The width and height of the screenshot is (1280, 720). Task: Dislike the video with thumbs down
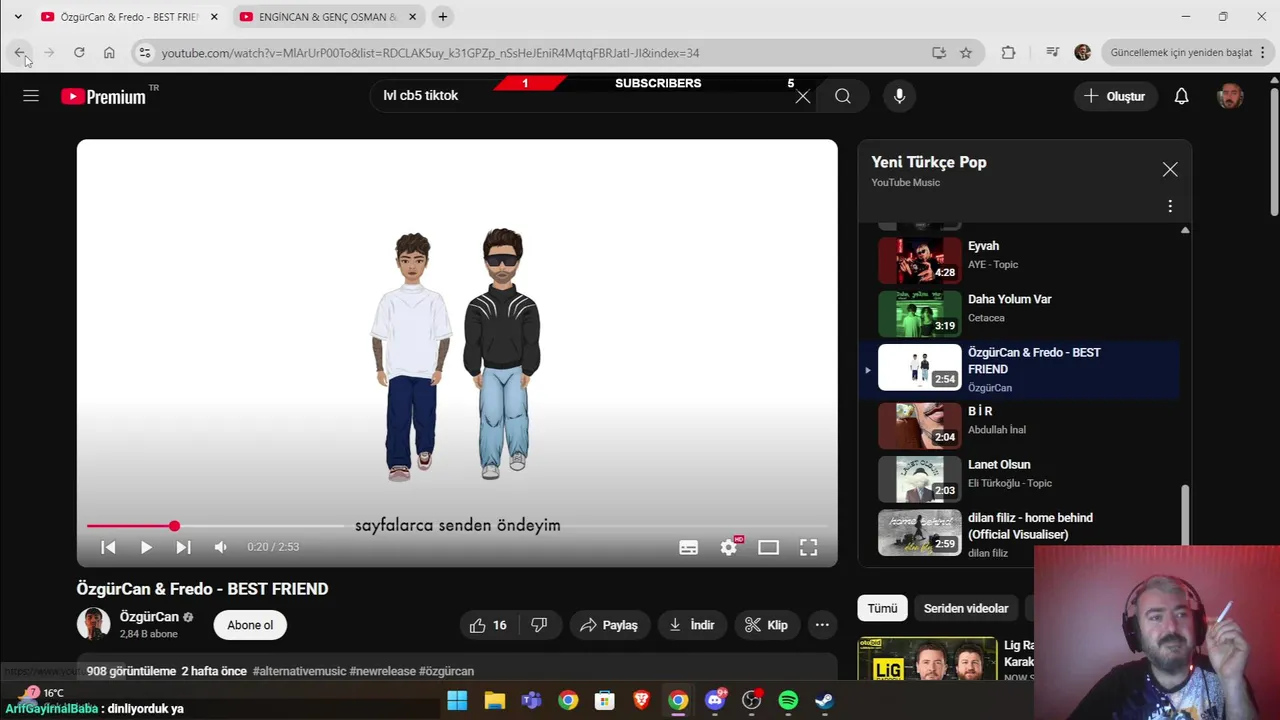pyautogui.click(x=539, y=625)
